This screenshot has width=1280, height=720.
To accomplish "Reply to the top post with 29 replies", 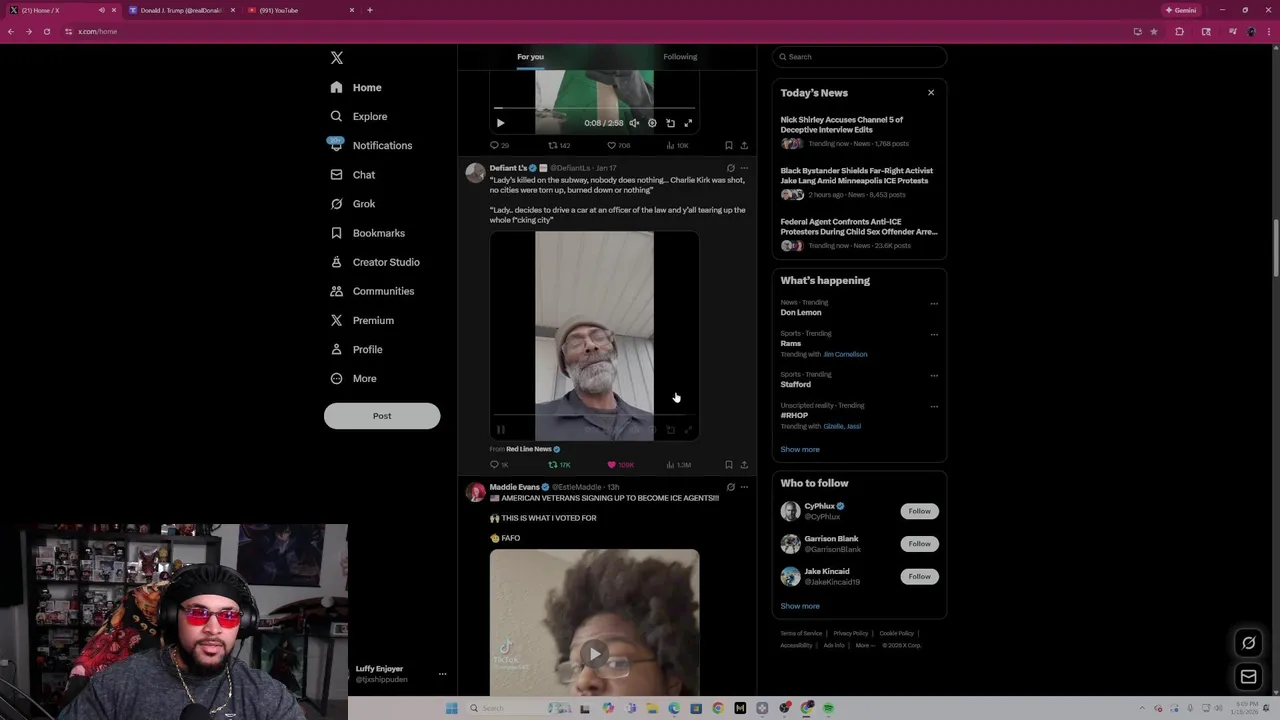I will (x=499, y=145).
